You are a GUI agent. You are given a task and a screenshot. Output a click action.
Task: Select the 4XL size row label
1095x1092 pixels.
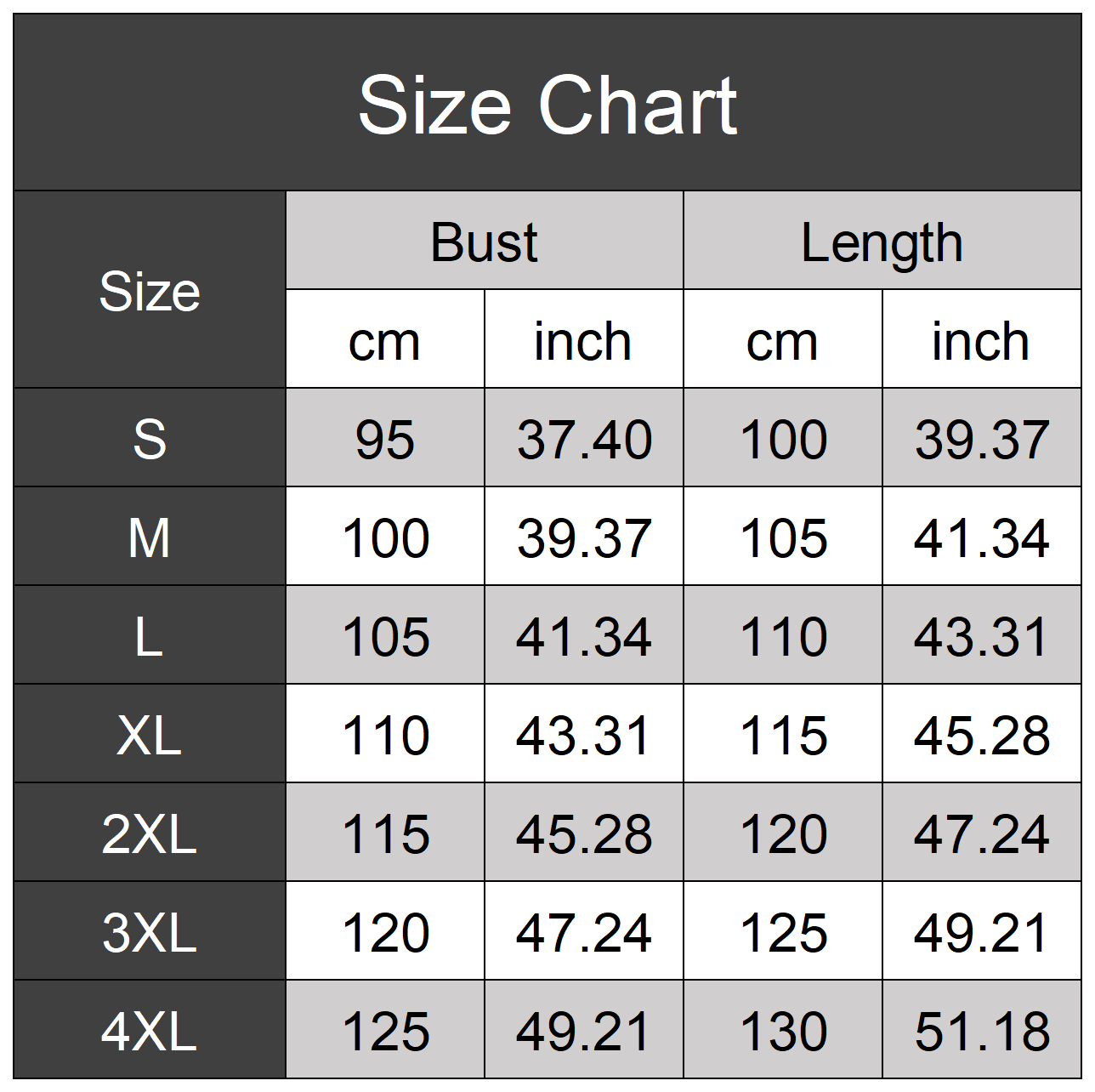[x=150, y=1030]
